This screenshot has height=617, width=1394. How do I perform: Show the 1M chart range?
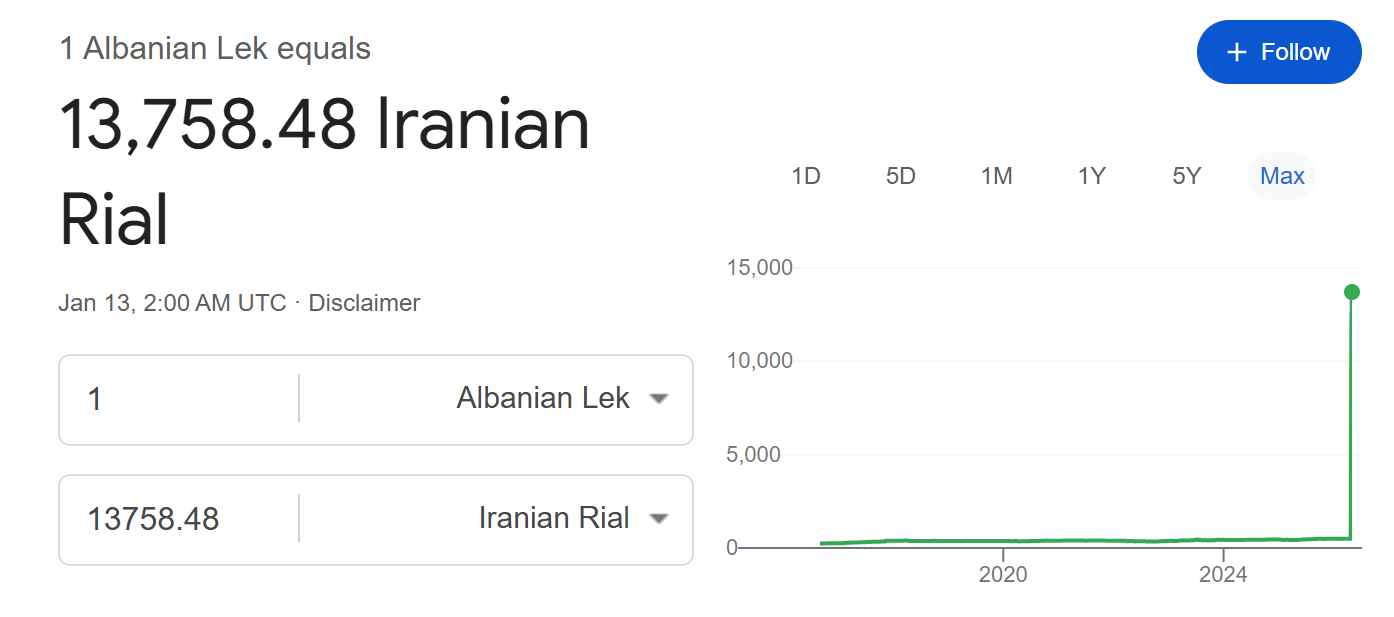point(996,177)
